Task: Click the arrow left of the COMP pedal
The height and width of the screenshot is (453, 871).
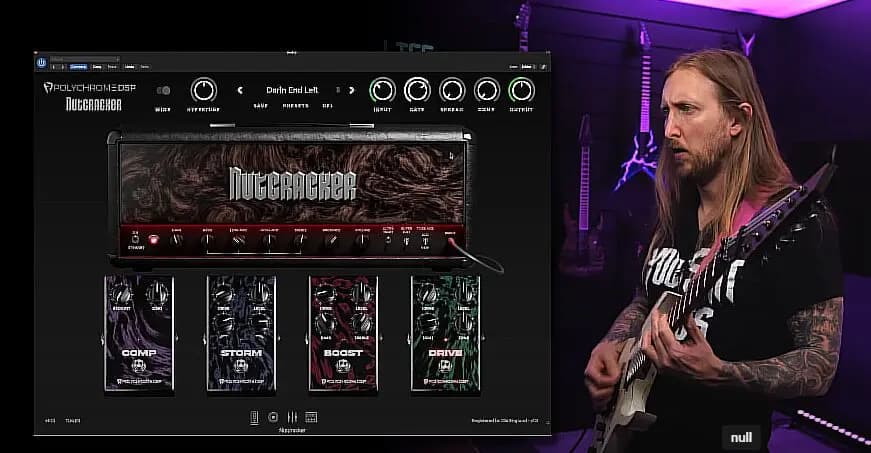Action: click(102, 338)
